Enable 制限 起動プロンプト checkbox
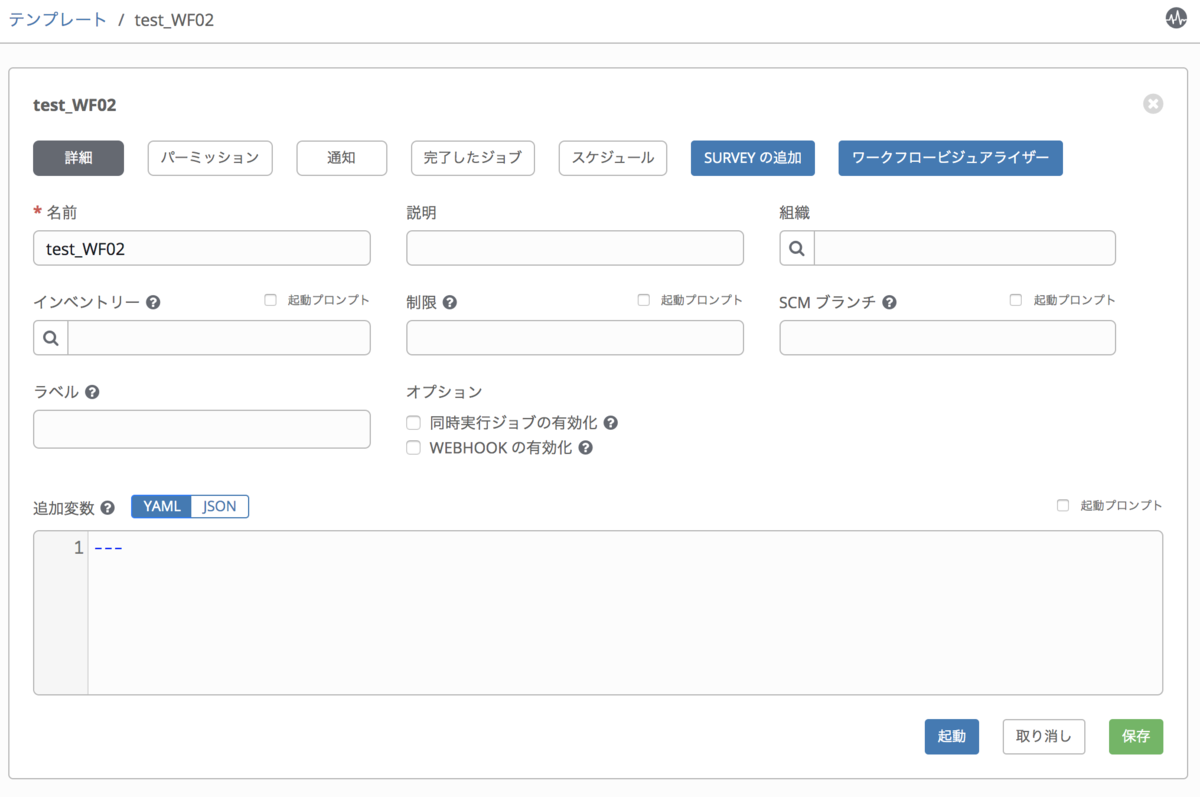 (x=643, y=300)
